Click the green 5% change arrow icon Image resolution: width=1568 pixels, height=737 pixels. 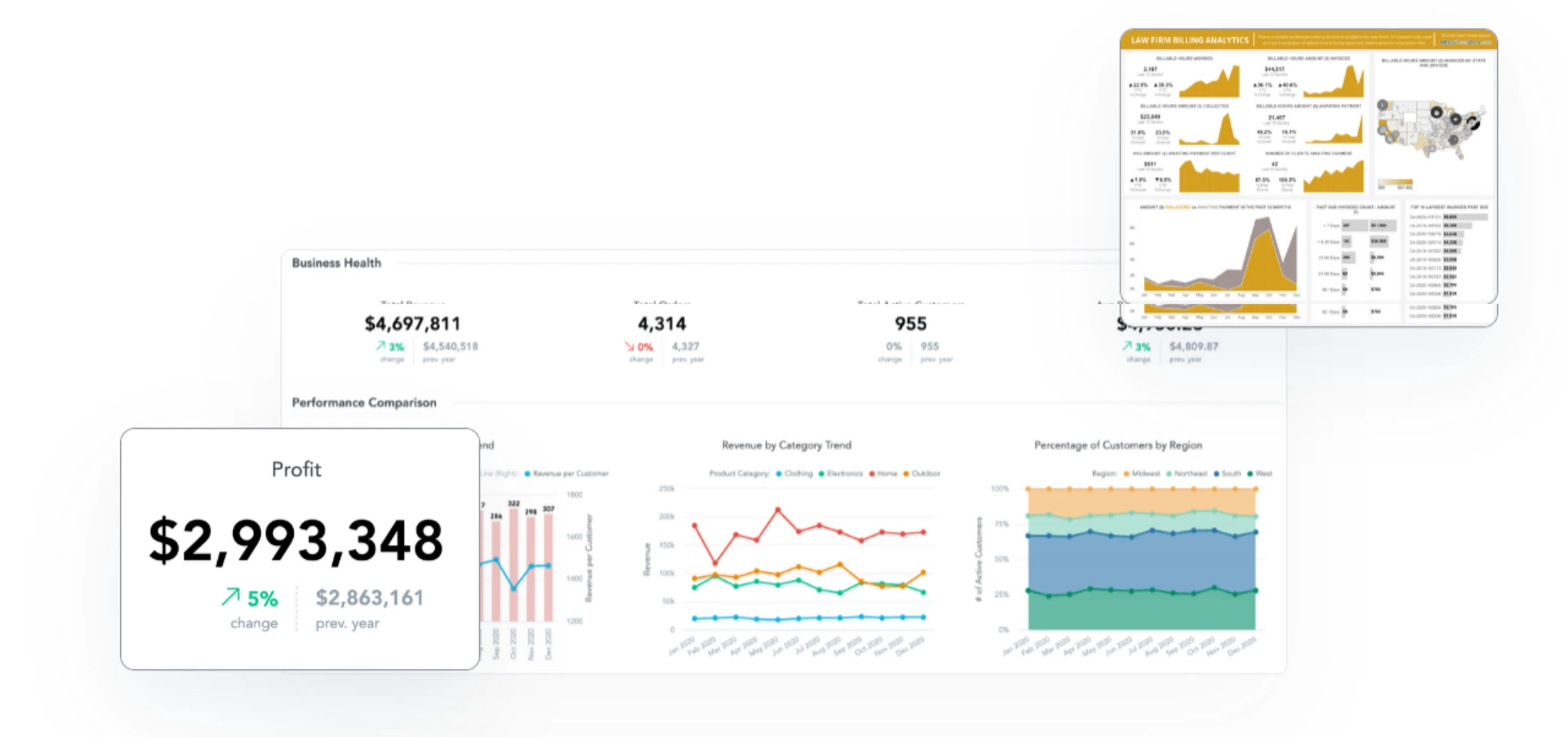(230, 597)
